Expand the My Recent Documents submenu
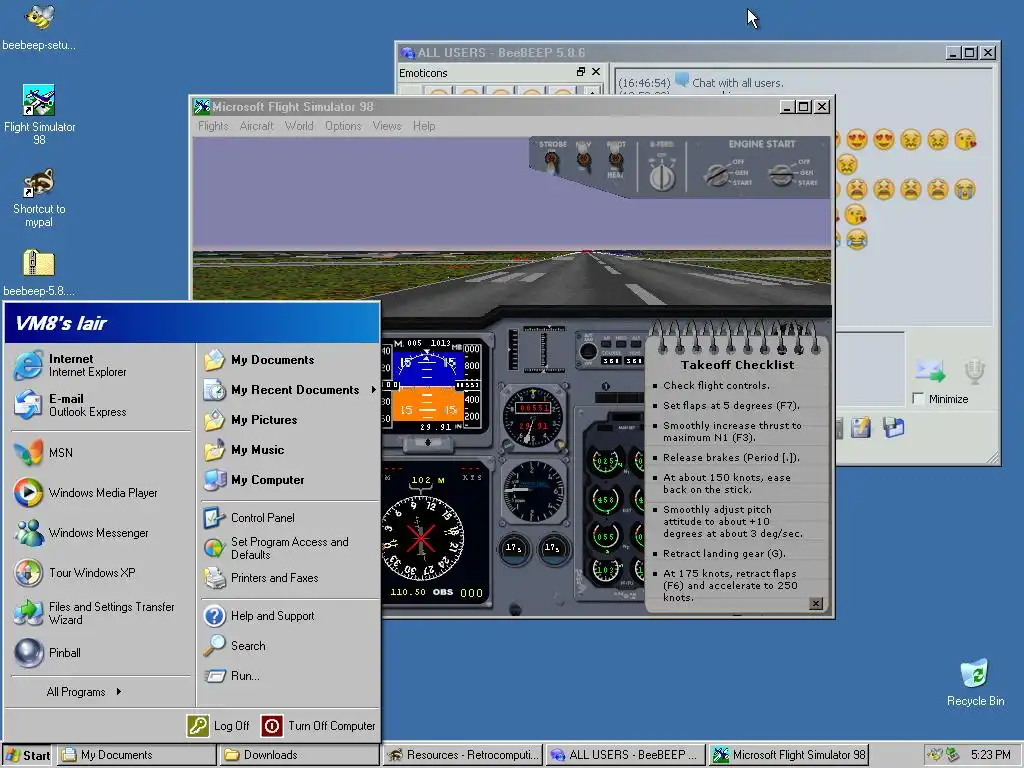1024x768 pixels. (290, 390)
